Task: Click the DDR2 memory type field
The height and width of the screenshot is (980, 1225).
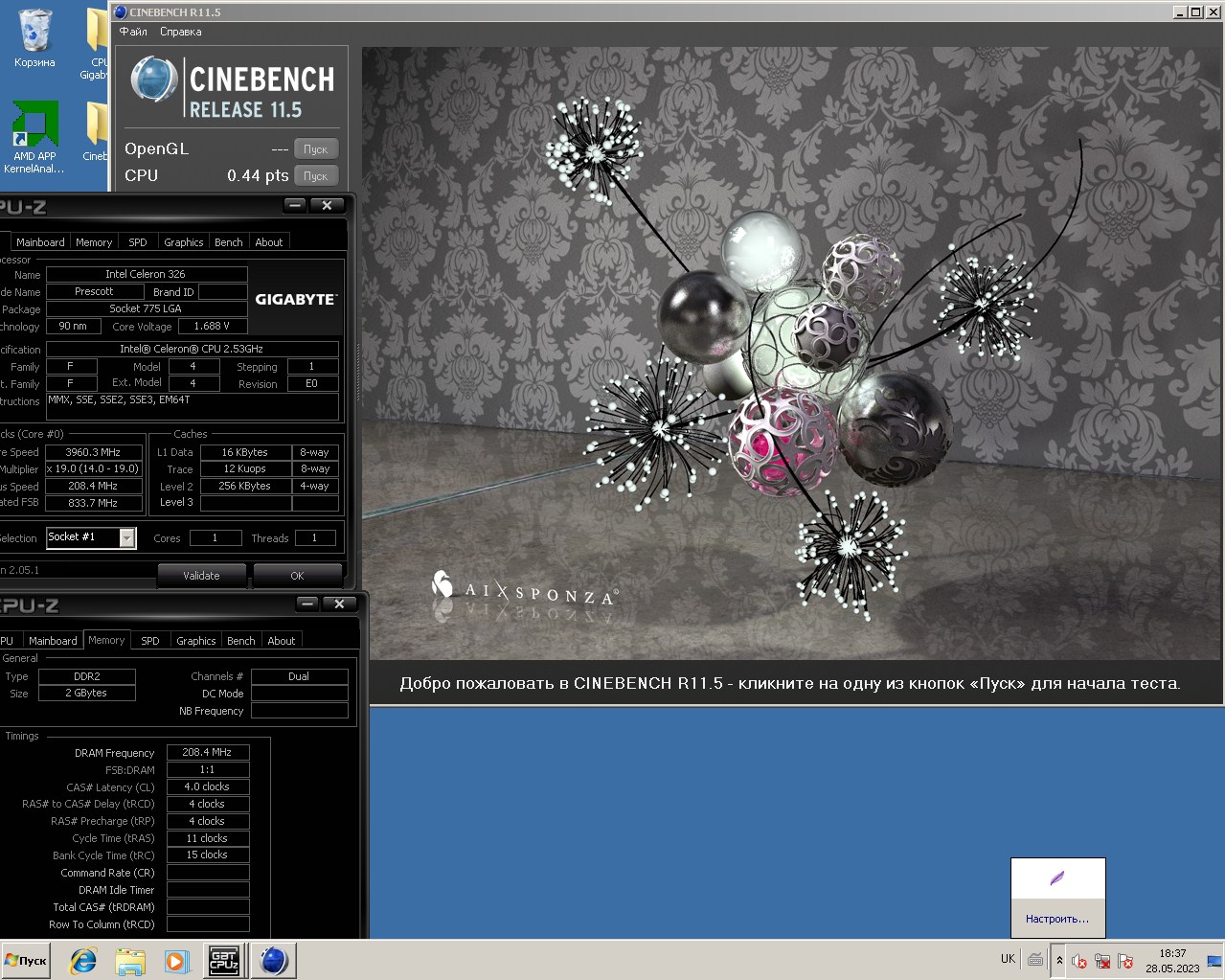Action: click(x=87, y=676)
